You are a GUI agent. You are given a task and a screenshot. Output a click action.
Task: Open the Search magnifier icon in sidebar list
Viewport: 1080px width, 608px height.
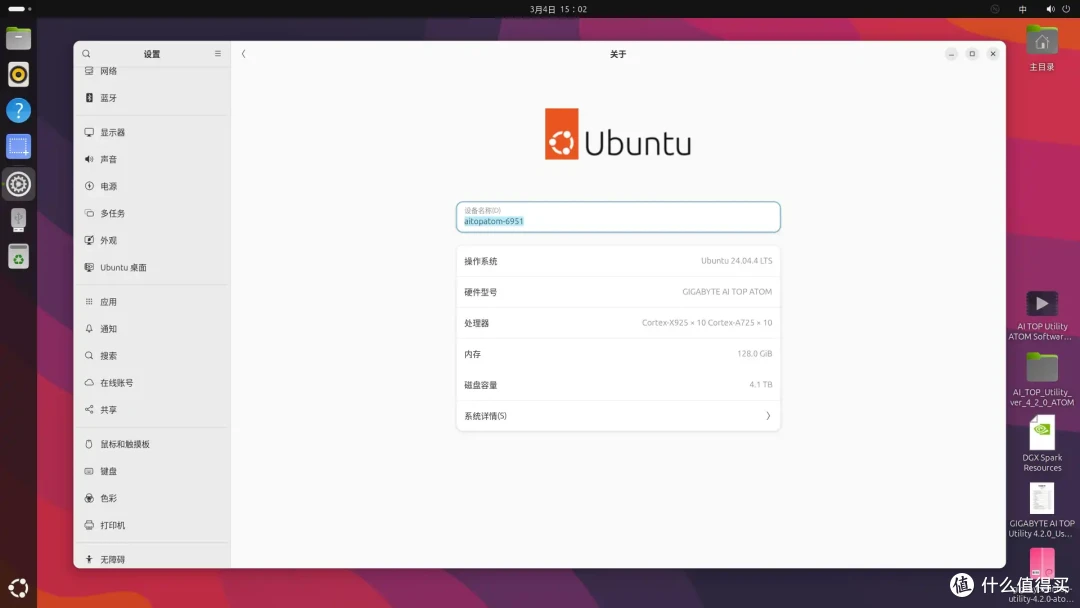89,356
